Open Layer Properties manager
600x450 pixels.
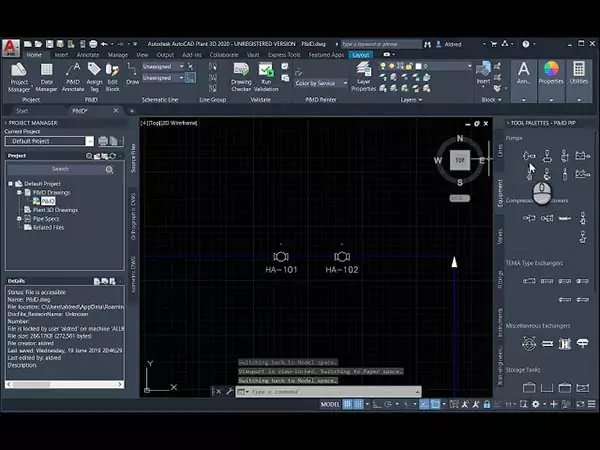(x=364, y=78)
